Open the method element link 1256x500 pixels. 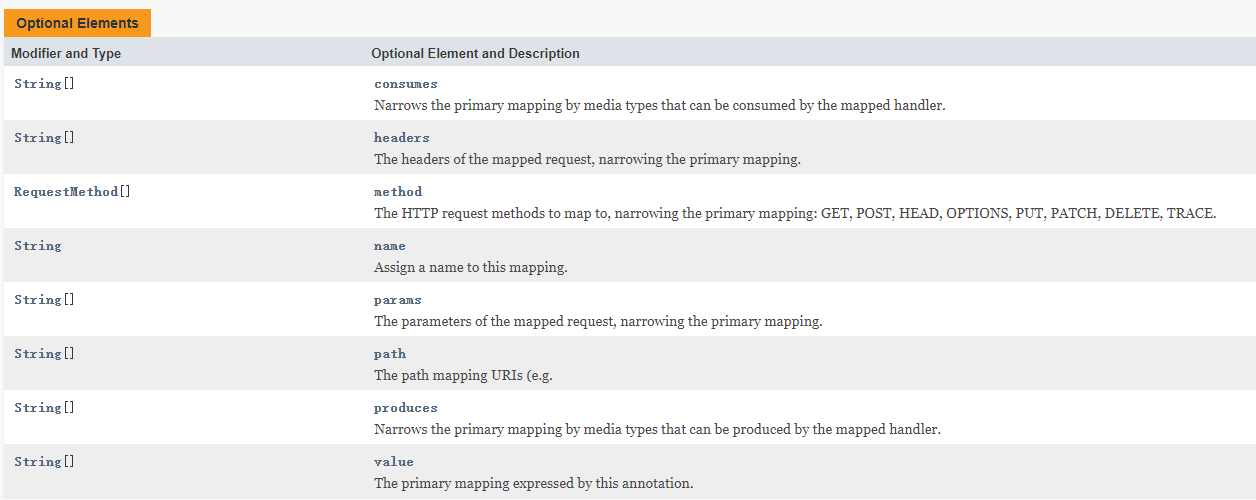point(398,192)
